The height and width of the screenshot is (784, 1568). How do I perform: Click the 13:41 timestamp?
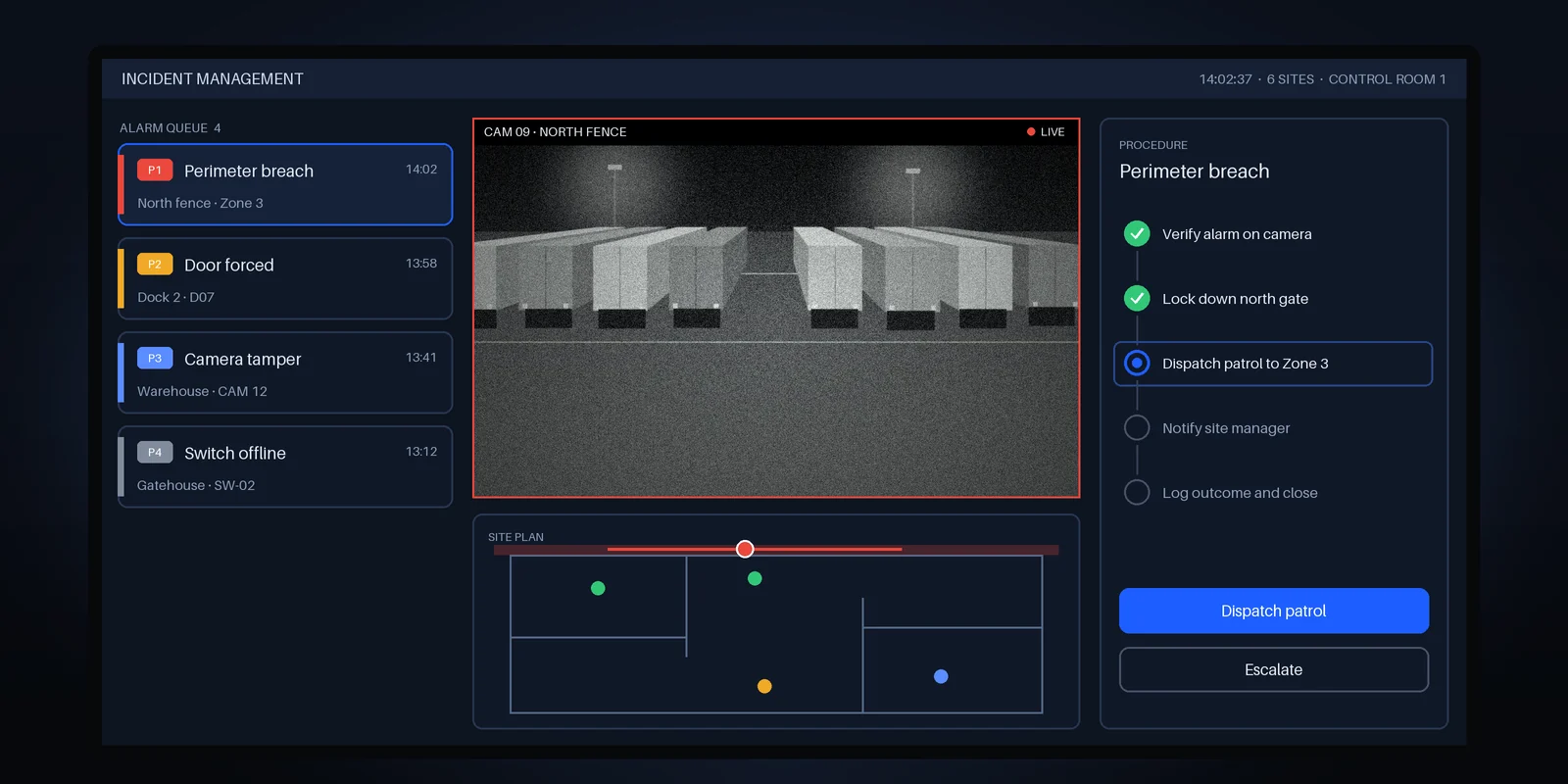421,357
